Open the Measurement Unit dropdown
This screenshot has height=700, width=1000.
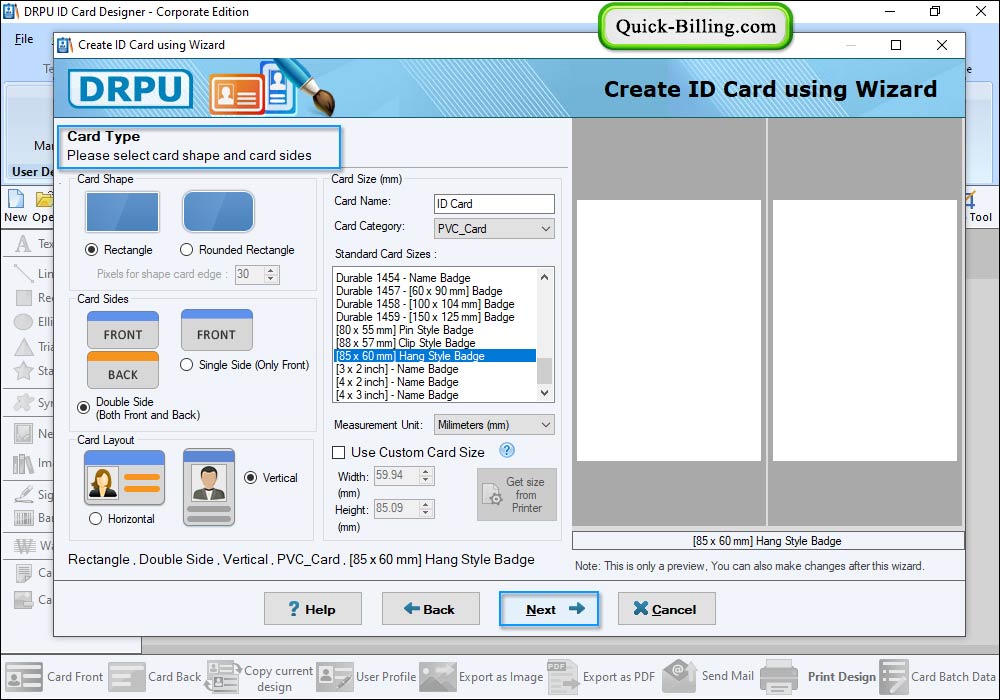click(494, 425)
